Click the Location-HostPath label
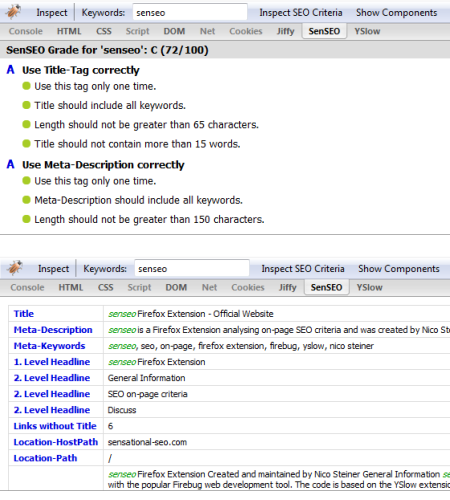The width and height of the screenshot is (450, 500). tap(56, 442)
